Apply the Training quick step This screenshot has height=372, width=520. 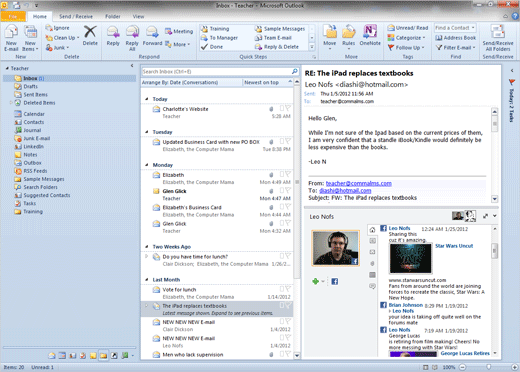point(215,29)
